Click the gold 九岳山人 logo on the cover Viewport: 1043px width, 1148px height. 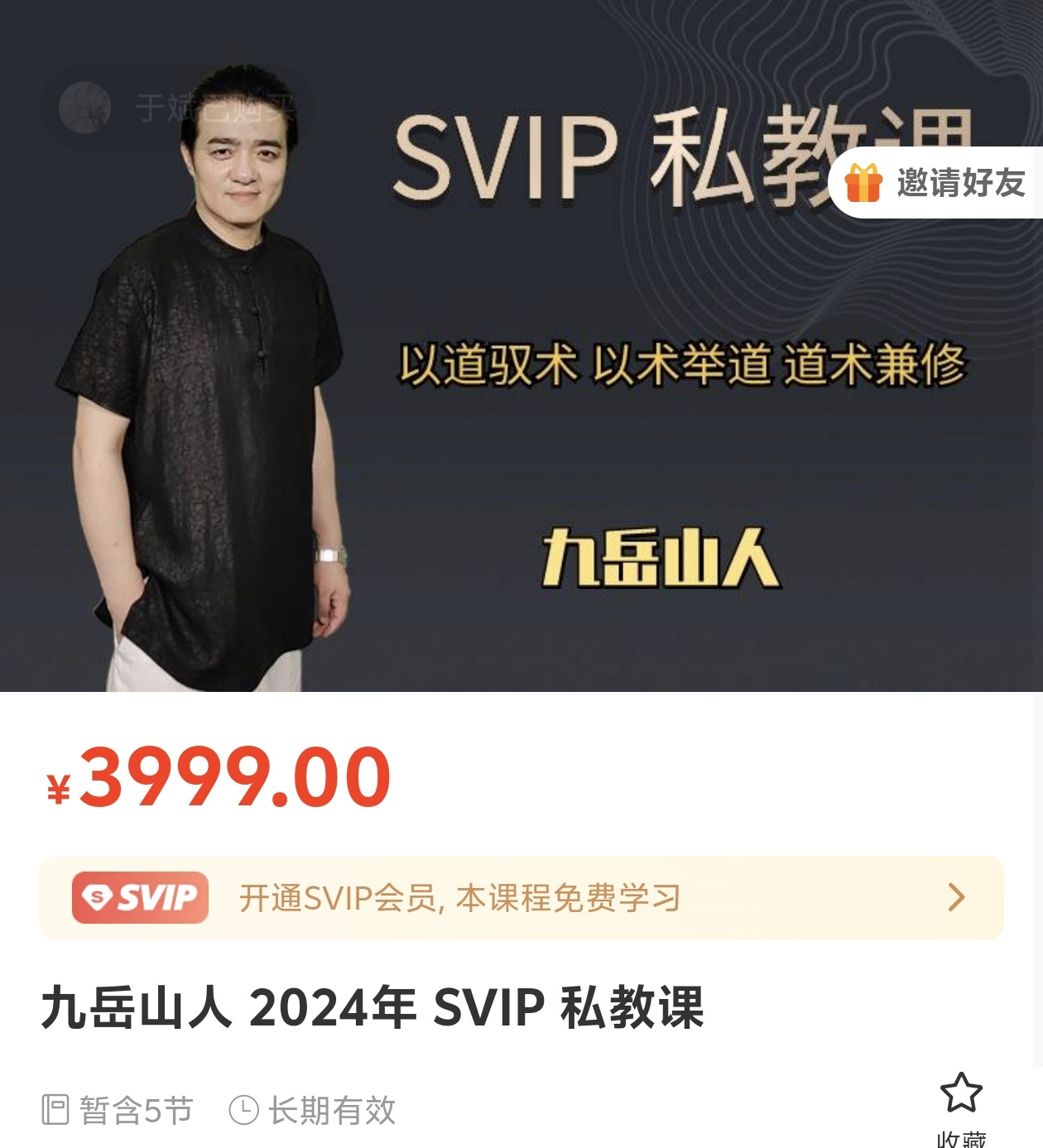point(661,559)
